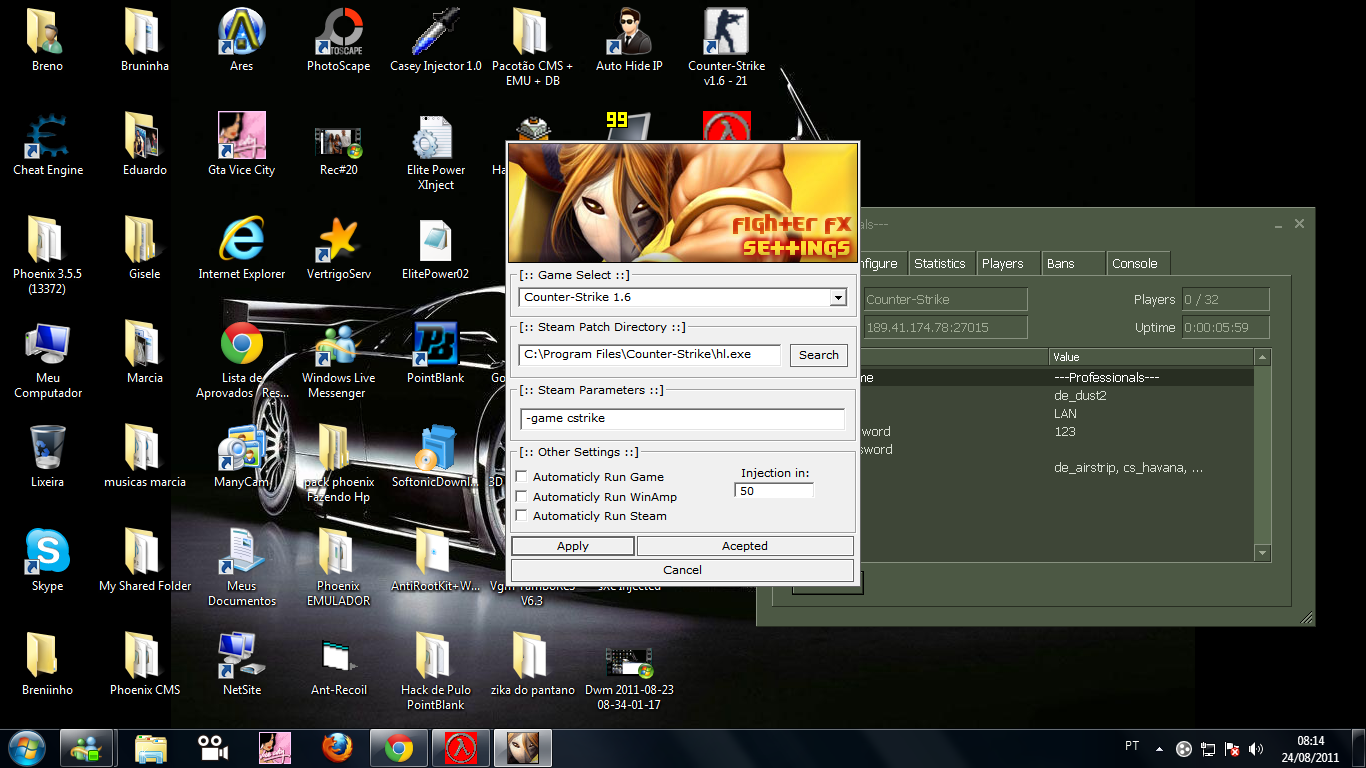This screenshot has width=1366, height=768.
Task: Open the Half-Life server taskbar item
Action: pos(461,748)
